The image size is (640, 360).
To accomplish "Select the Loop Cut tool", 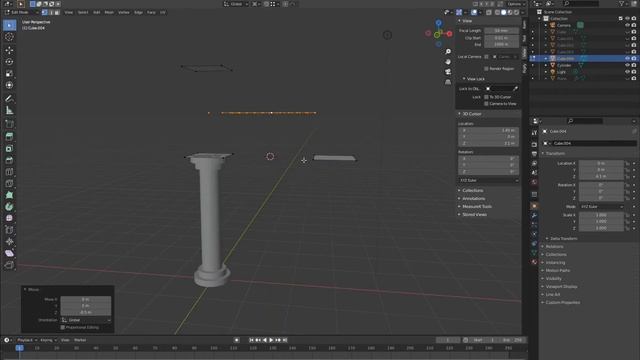I will (9, 172).
